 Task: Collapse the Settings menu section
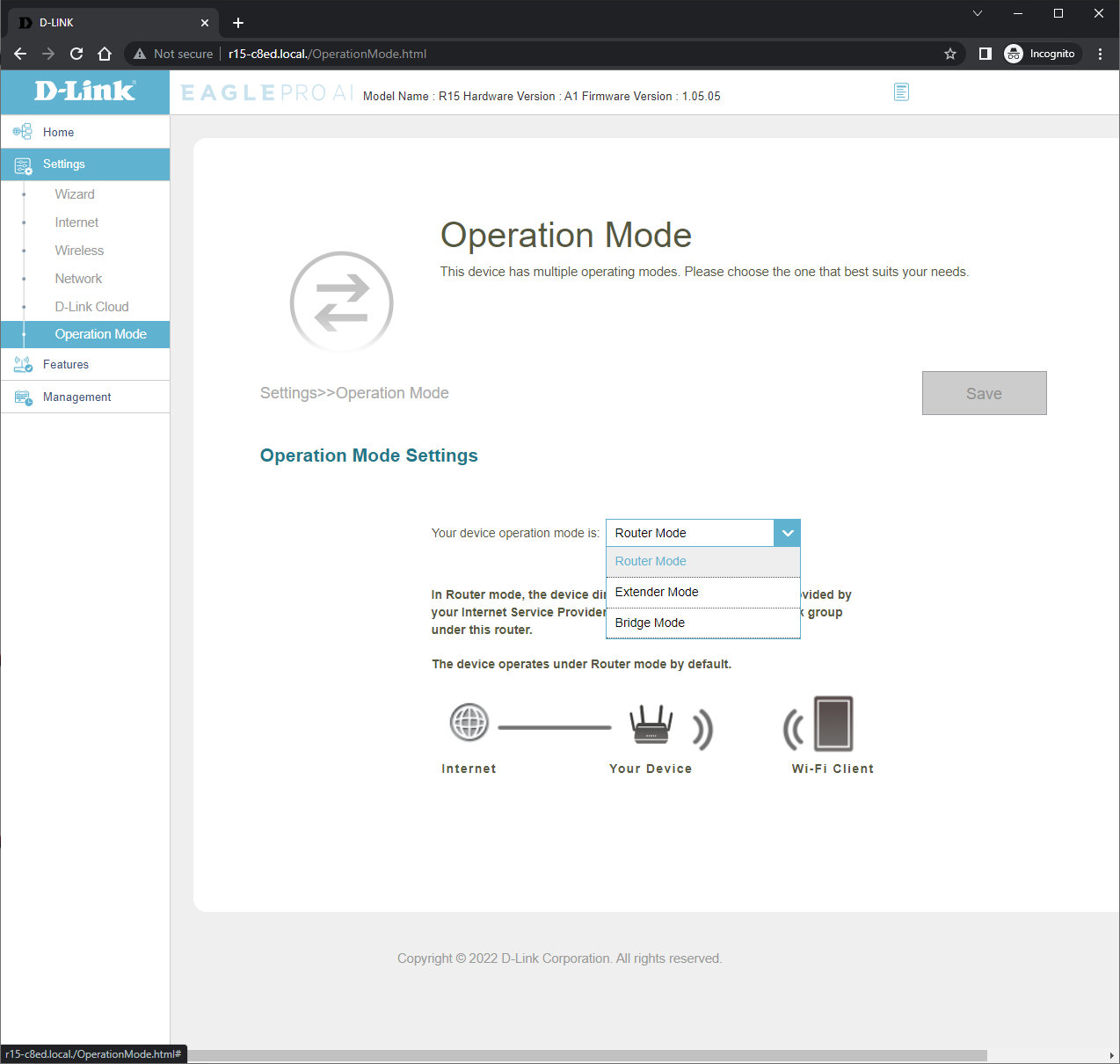(x=85, y=164)
